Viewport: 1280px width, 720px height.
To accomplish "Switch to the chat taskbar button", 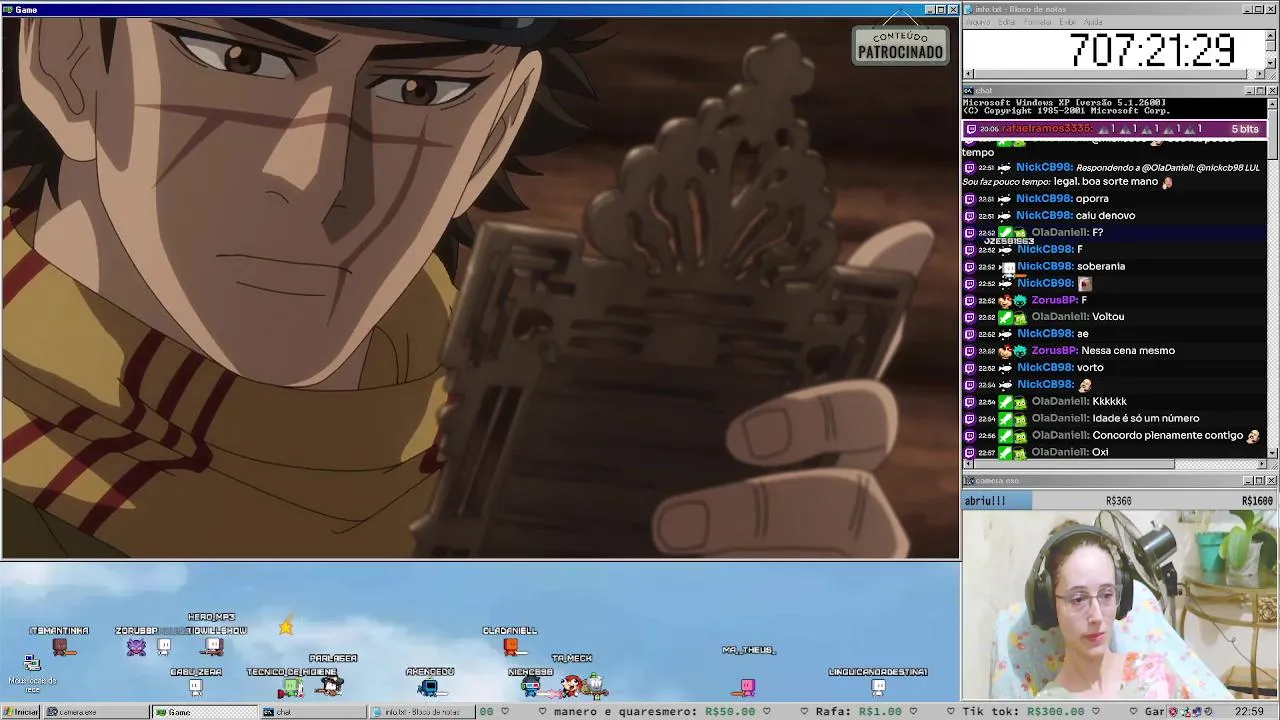I will [313, 712].
